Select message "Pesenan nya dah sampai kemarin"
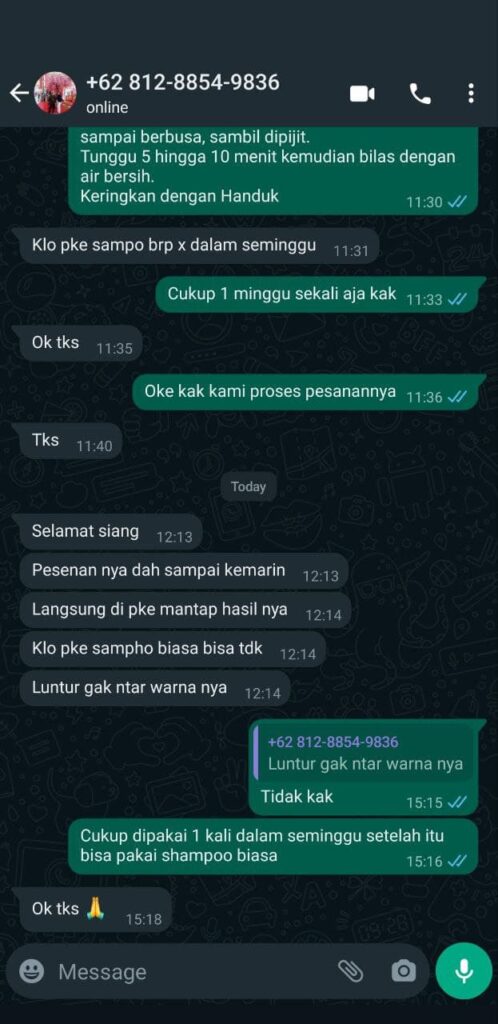 pyautogui.click(x=184, y=572)
